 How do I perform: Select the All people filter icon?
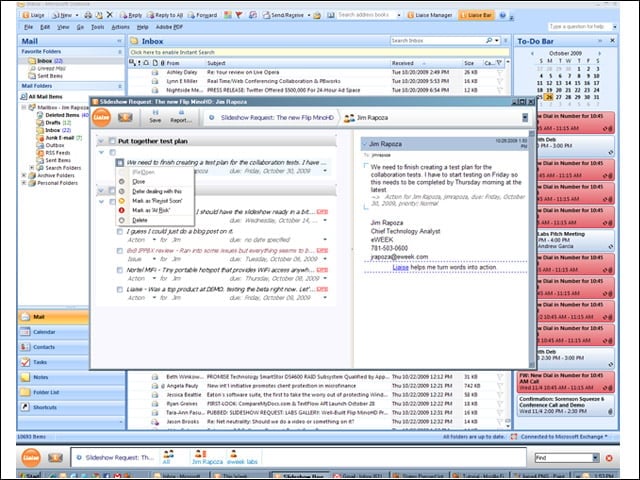point(167,457)
